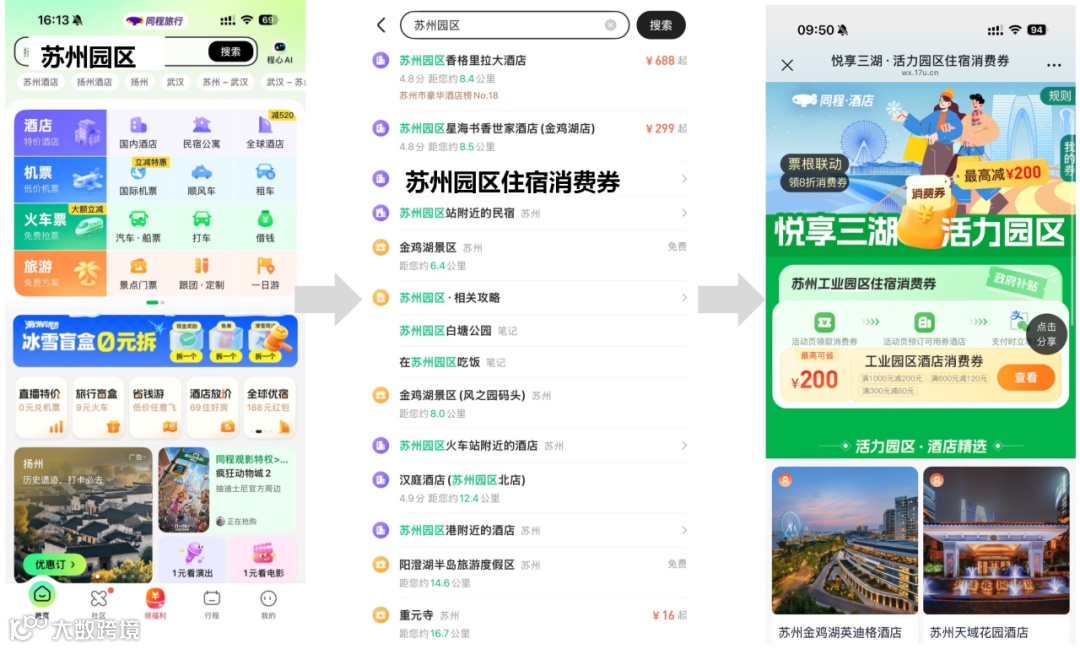The height and width of the screenshot is (649, 1080).
Task: Tap the 优惠订 button on 扬州 card
Action: [x=55, y=564]
